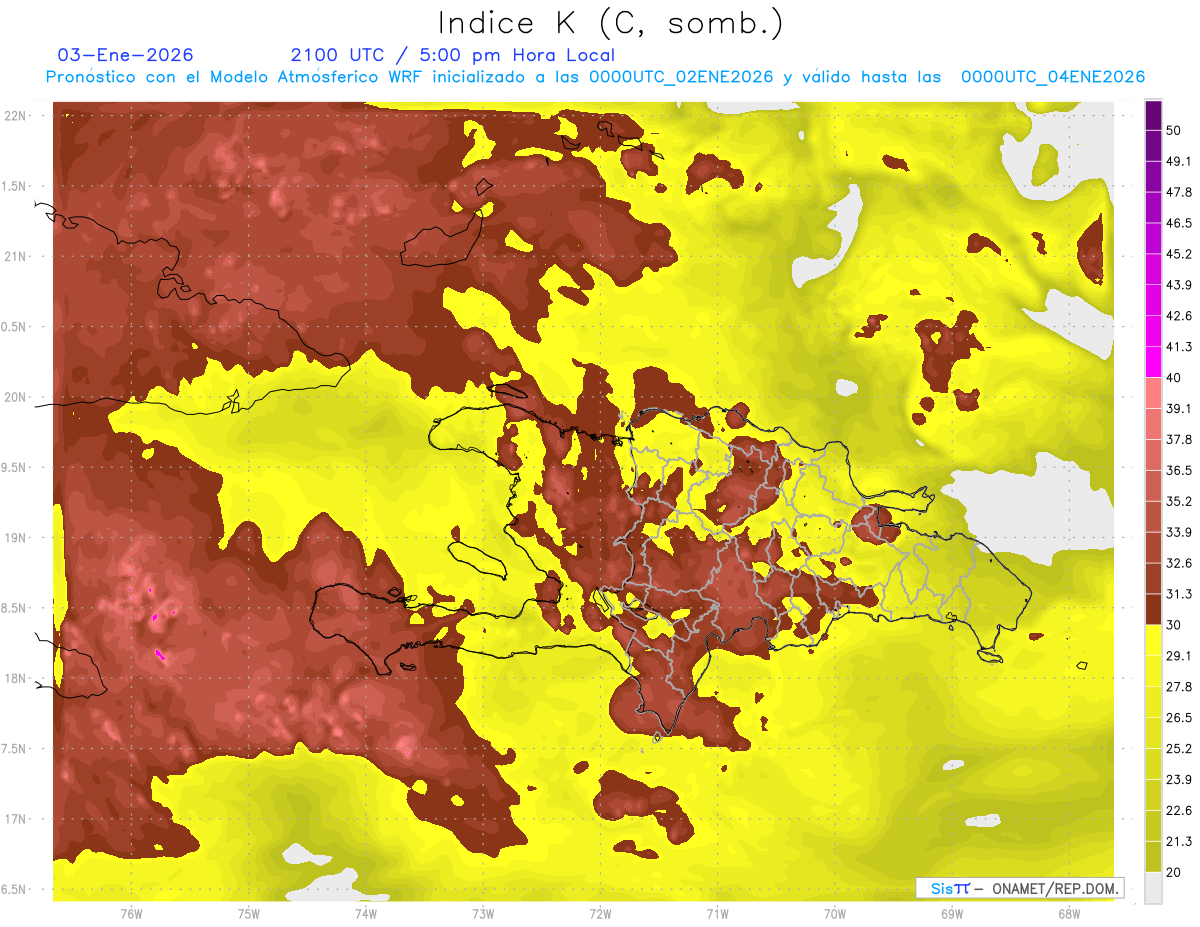Click the colorbar value "37.8"

coord(1178,439)
